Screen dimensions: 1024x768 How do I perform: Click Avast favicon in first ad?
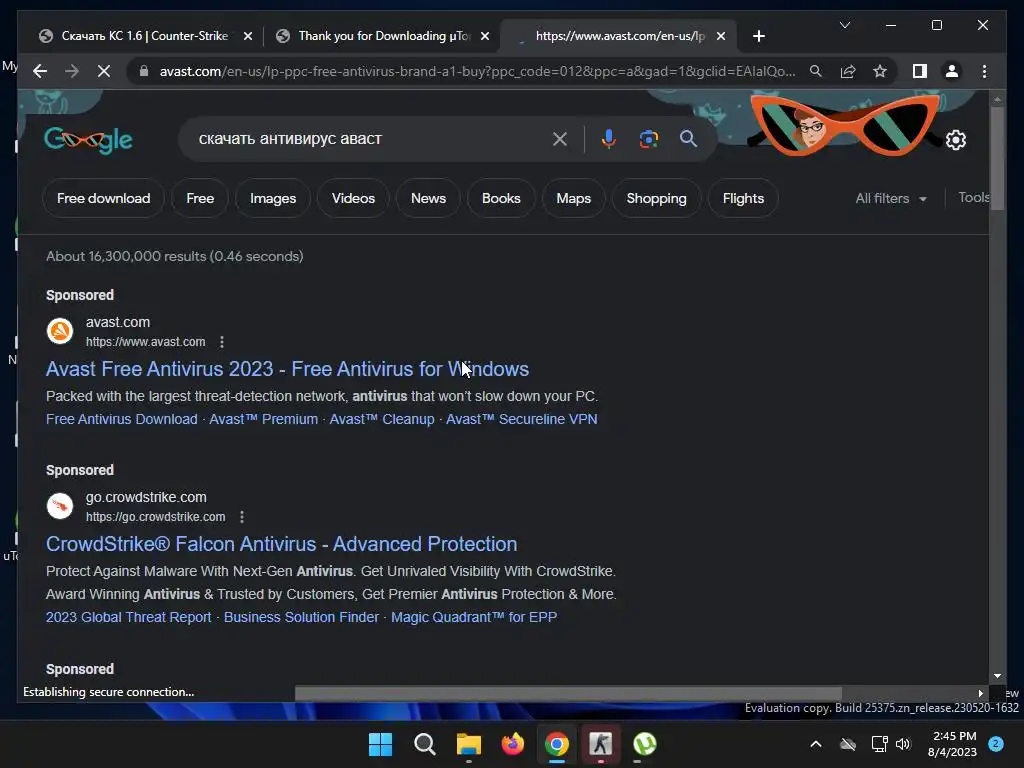click(59, 331)
